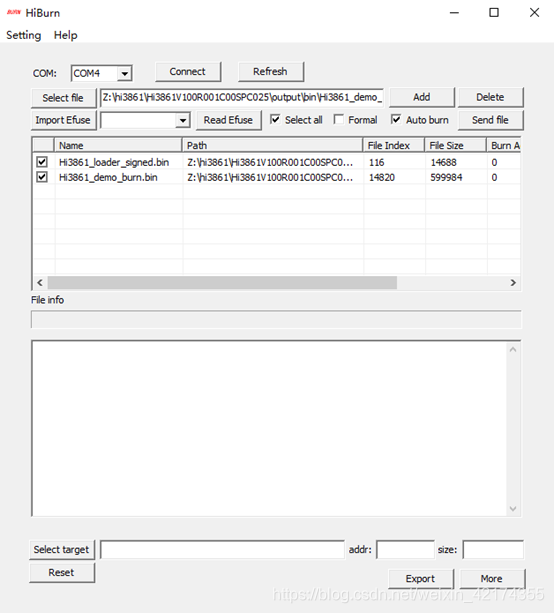The width and height of the screenshot is (554, 613).
Task: Click the file size value 599984
Action: [x=446, y=177]
